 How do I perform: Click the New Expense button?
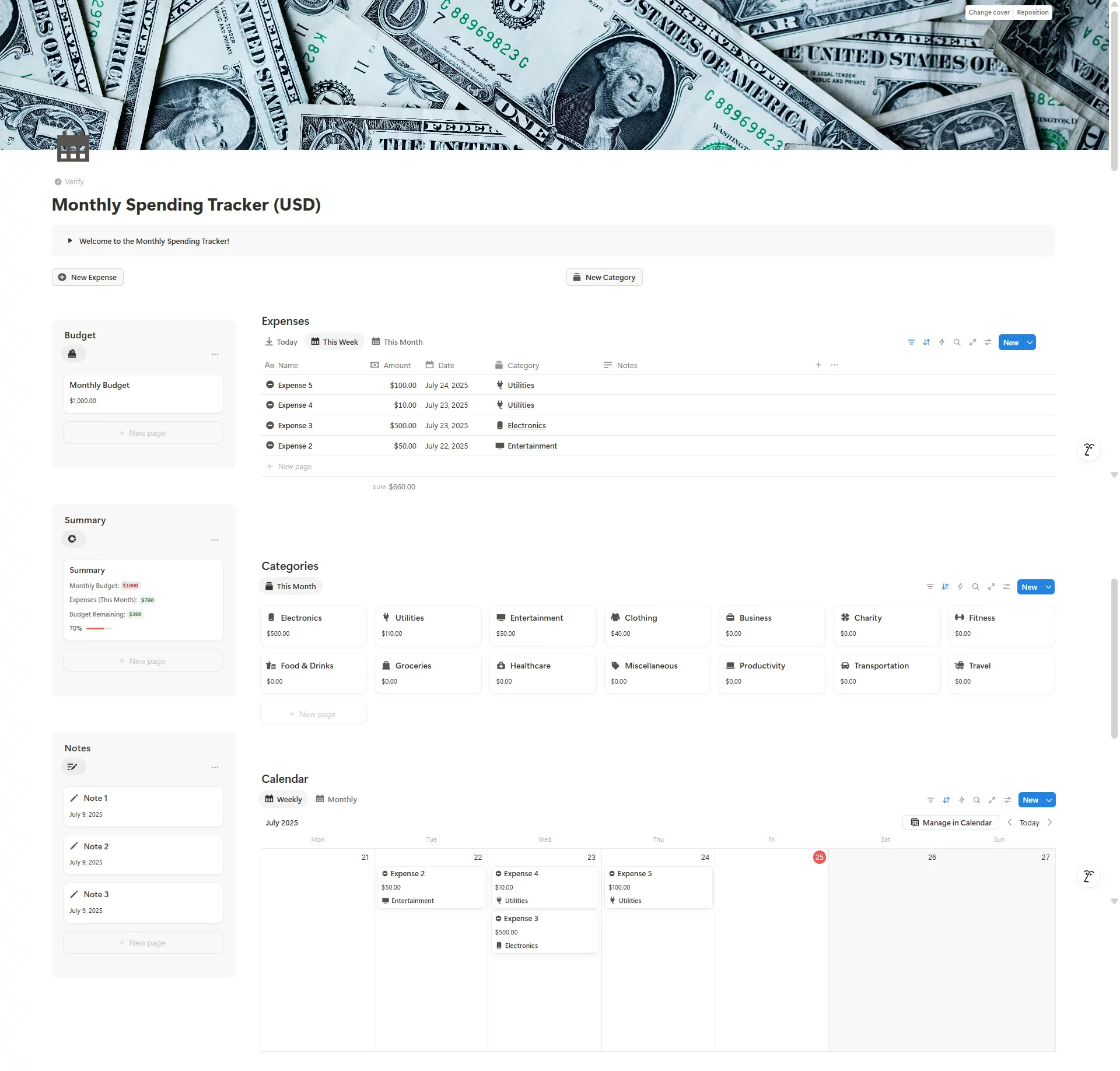(x=87, y=277)
